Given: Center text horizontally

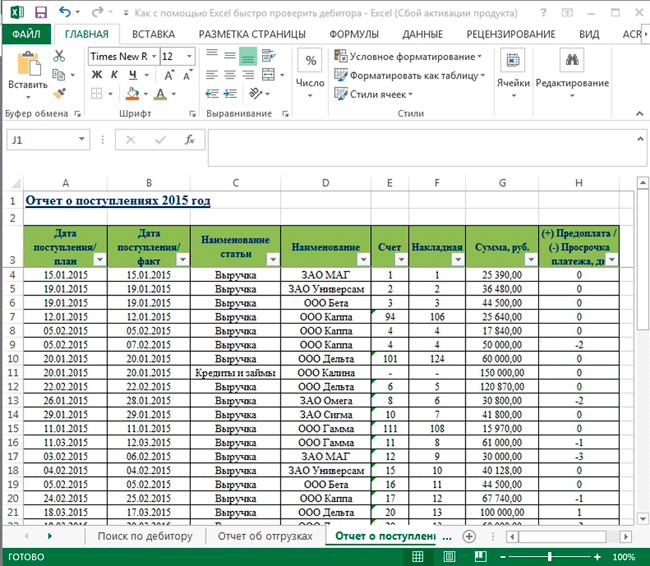Looking at the screenshot, I should (x=230, y=75).
